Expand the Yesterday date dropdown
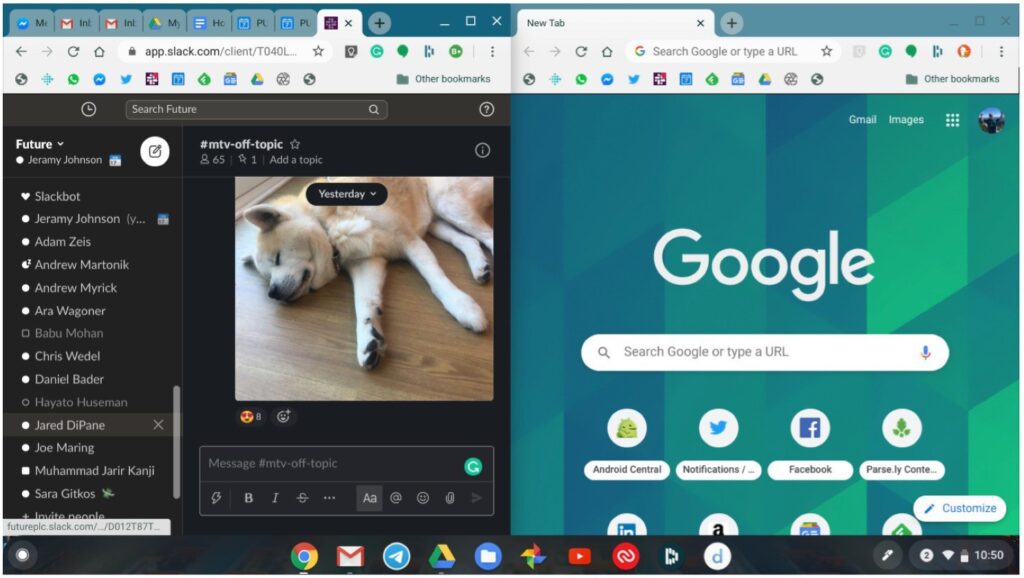Viewport: 1024px width, 578px height. (347, 193)
